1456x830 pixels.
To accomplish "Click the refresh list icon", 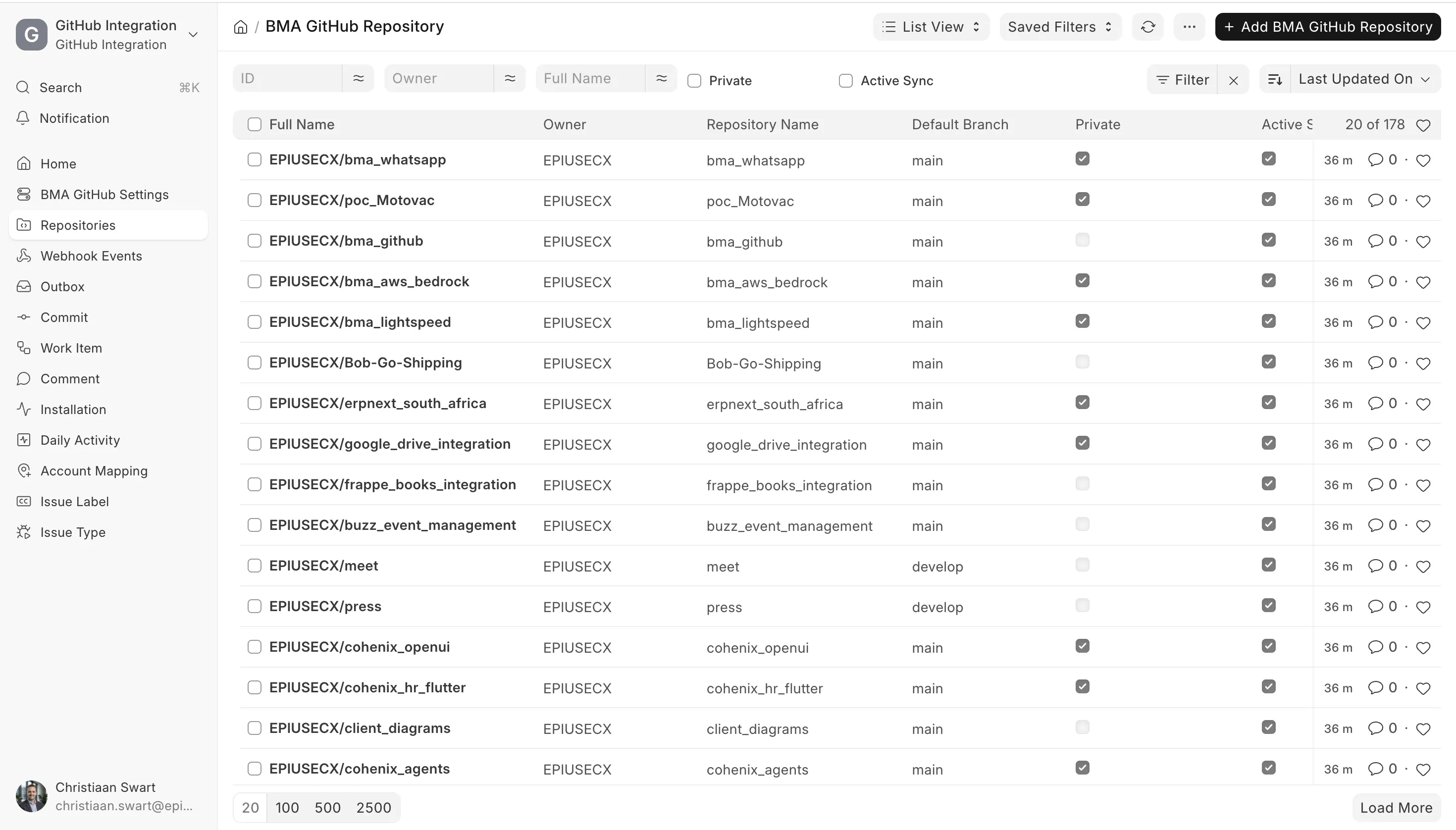I will tap(1147, 27).
